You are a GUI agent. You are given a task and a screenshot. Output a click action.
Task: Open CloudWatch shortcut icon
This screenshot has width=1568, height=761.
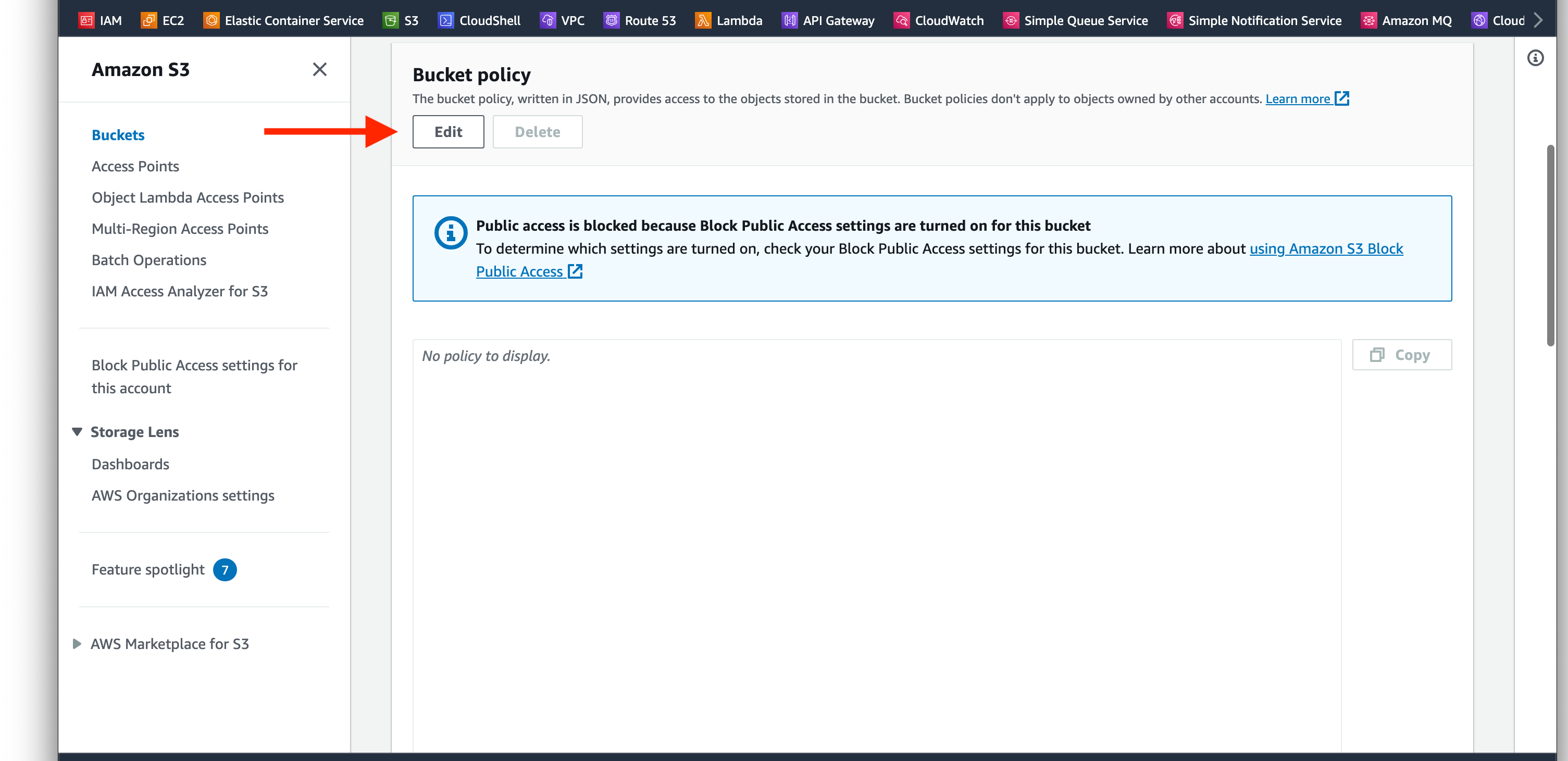902,20
